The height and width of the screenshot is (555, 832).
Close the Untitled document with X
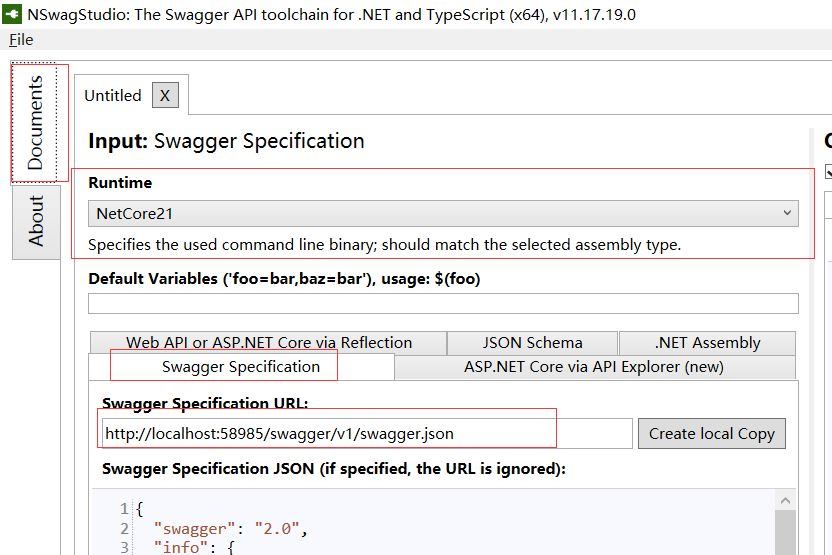pyautogui.click(x=165, y=95)
